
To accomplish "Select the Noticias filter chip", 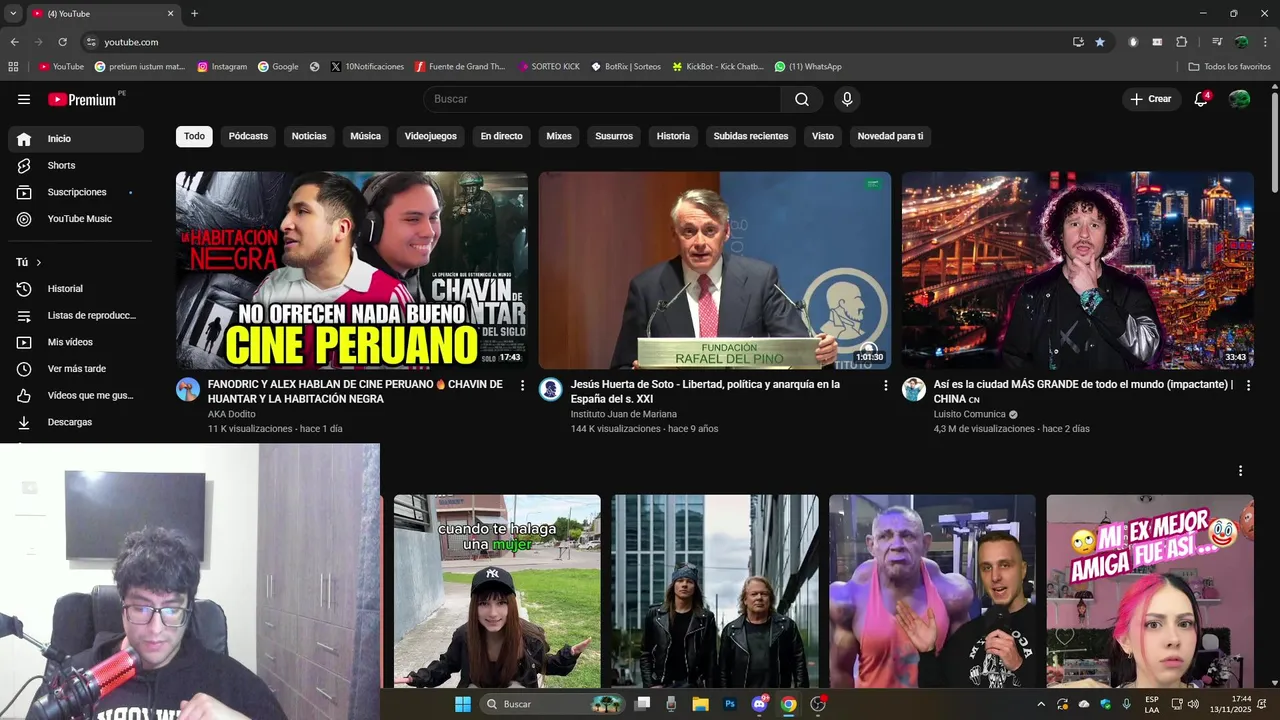I will pos(309,136).
